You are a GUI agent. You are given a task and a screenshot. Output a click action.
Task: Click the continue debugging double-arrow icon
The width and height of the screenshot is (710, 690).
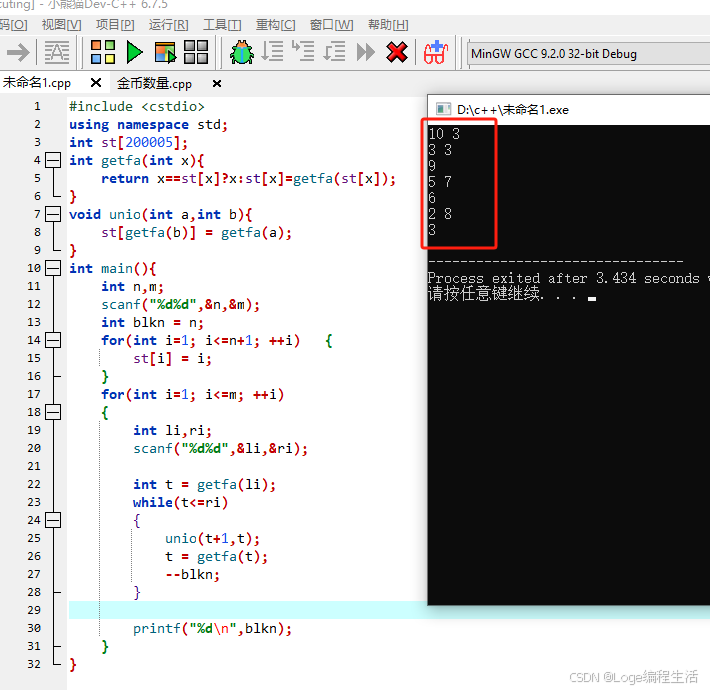coord(365,52)
